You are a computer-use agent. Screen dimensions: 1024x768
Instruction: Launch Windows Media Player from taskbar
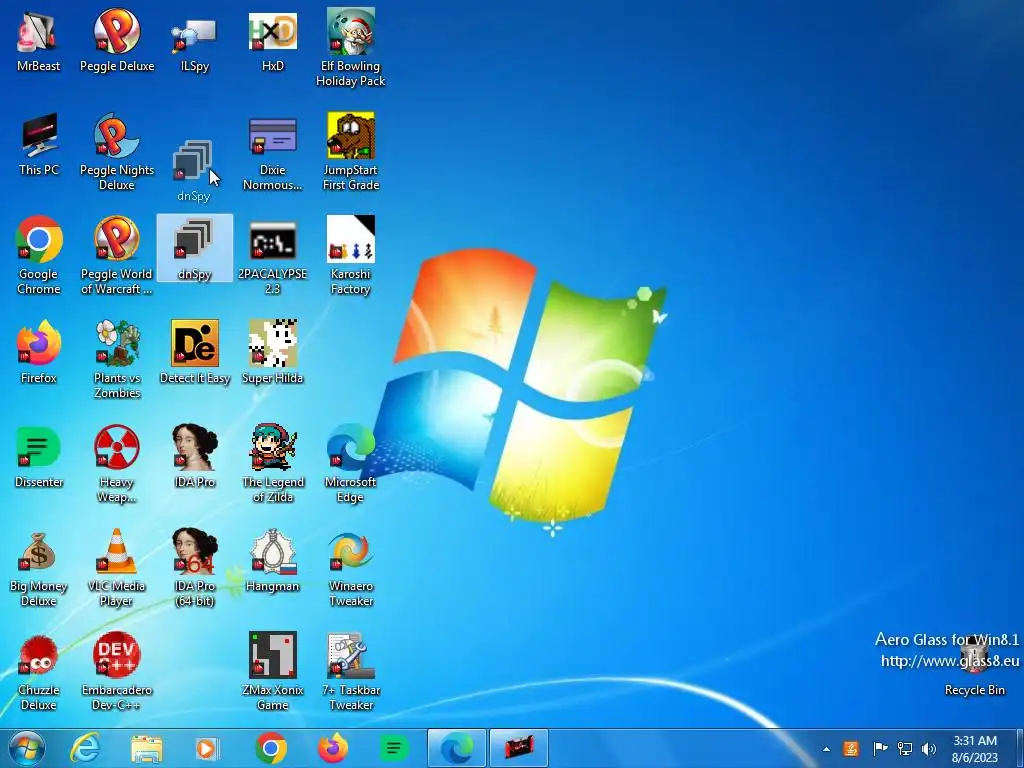[x=208, y=748]
